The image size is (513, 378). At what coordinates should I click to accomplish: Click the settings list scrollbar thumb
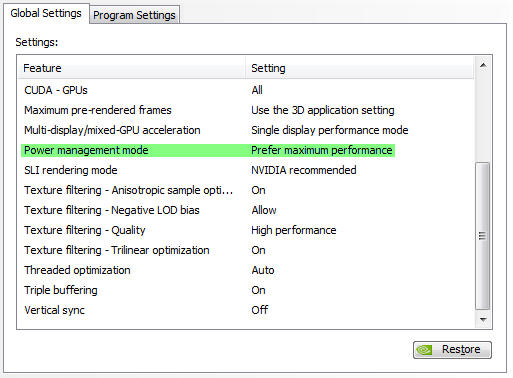point(482,236)
